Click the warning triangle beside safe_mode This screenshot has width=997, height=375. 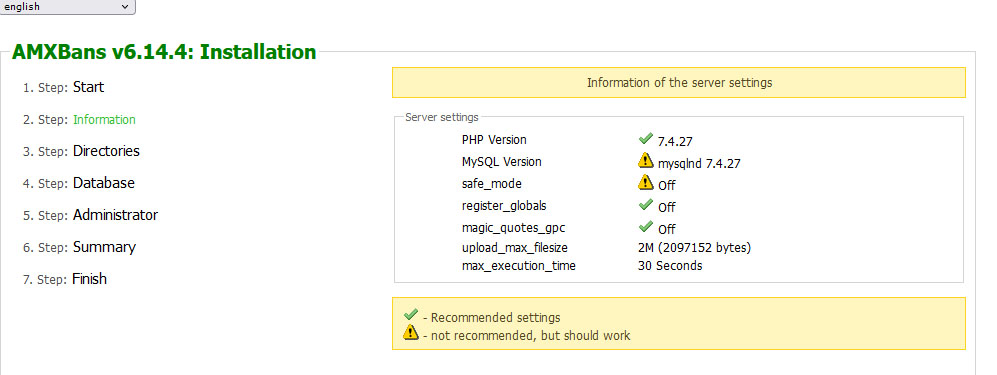point(645,182)
